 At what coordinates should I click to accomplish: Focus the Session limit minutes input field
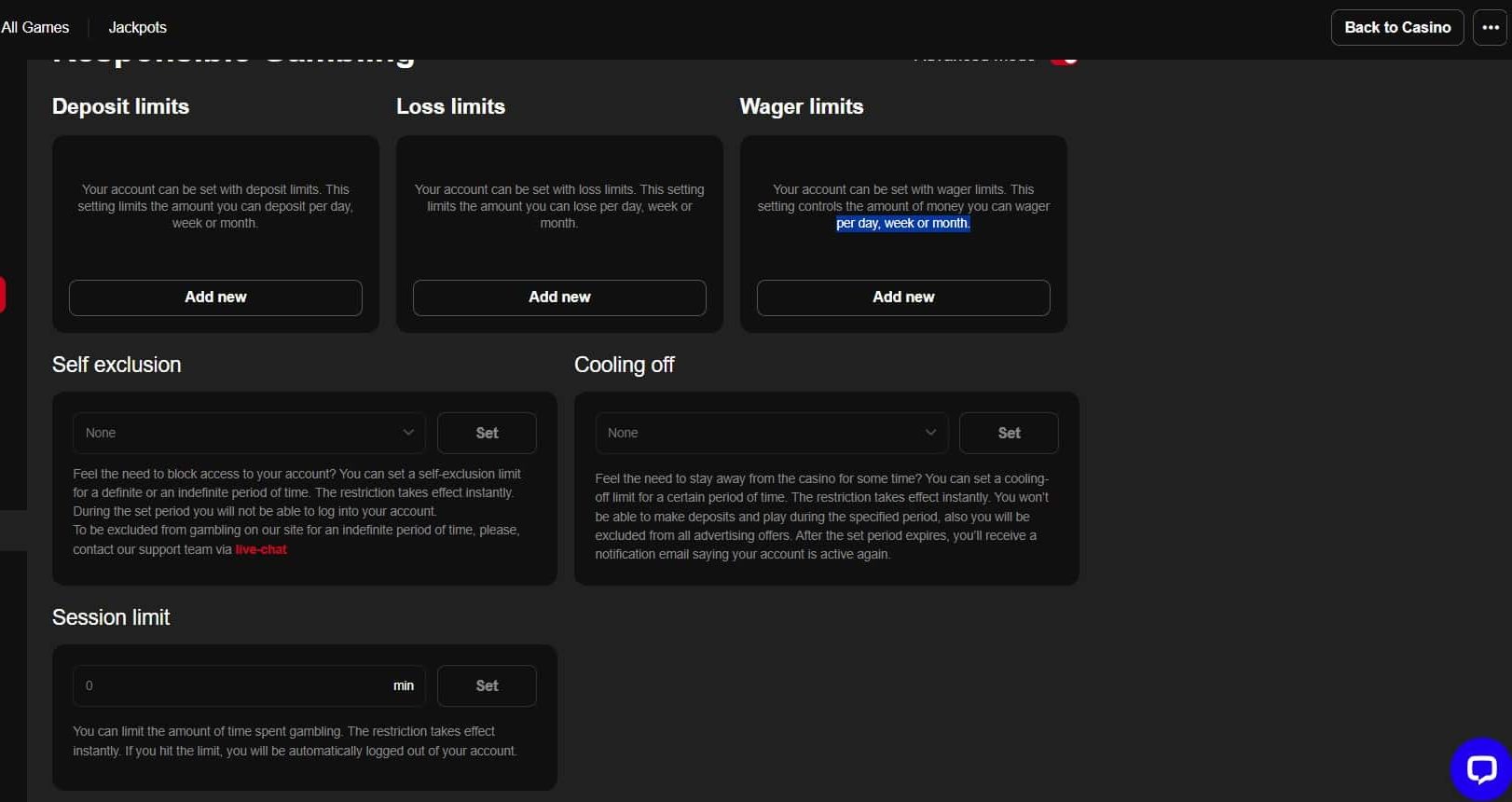[x=233, y=685]
